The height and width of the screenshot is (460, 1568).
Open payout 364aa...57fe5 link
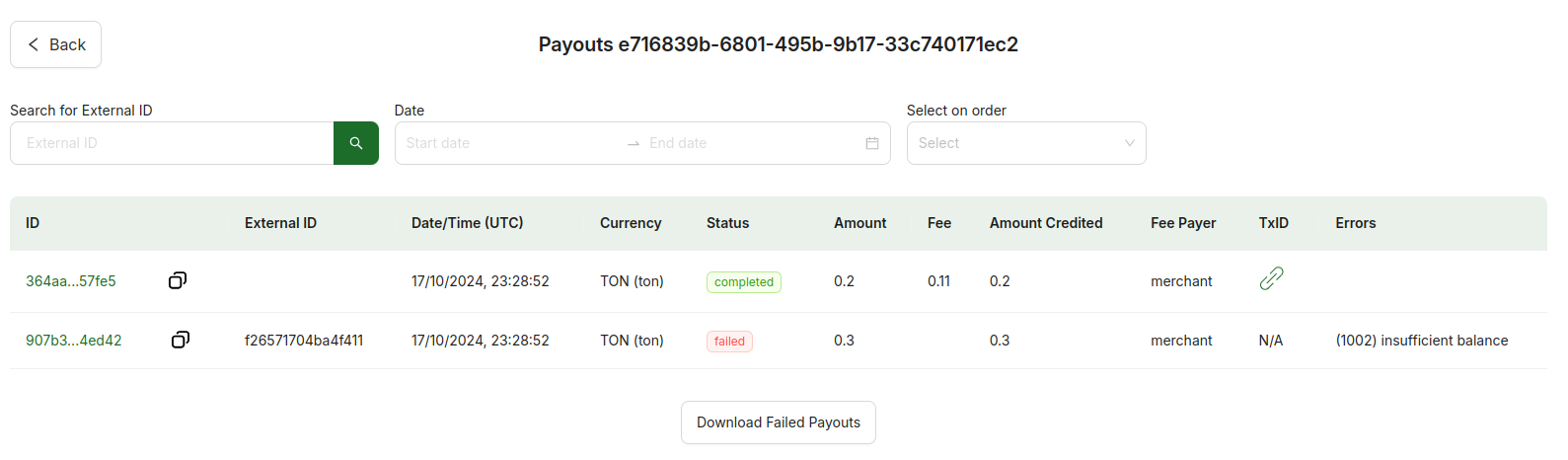coord(71,281)
